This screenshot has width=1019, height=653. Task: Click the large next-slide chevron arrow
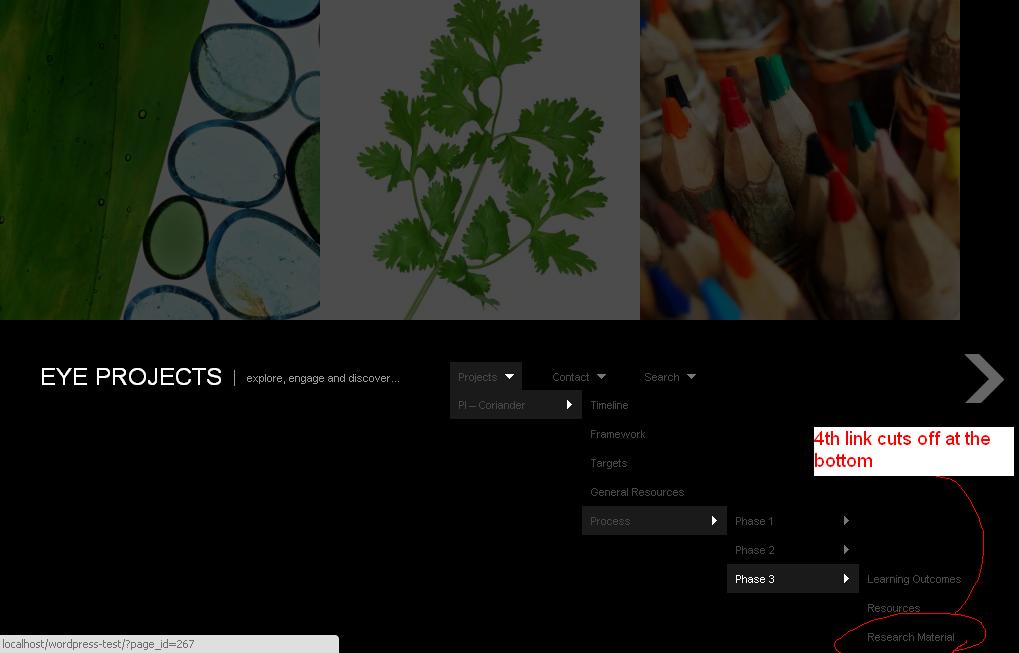(984, 378)
